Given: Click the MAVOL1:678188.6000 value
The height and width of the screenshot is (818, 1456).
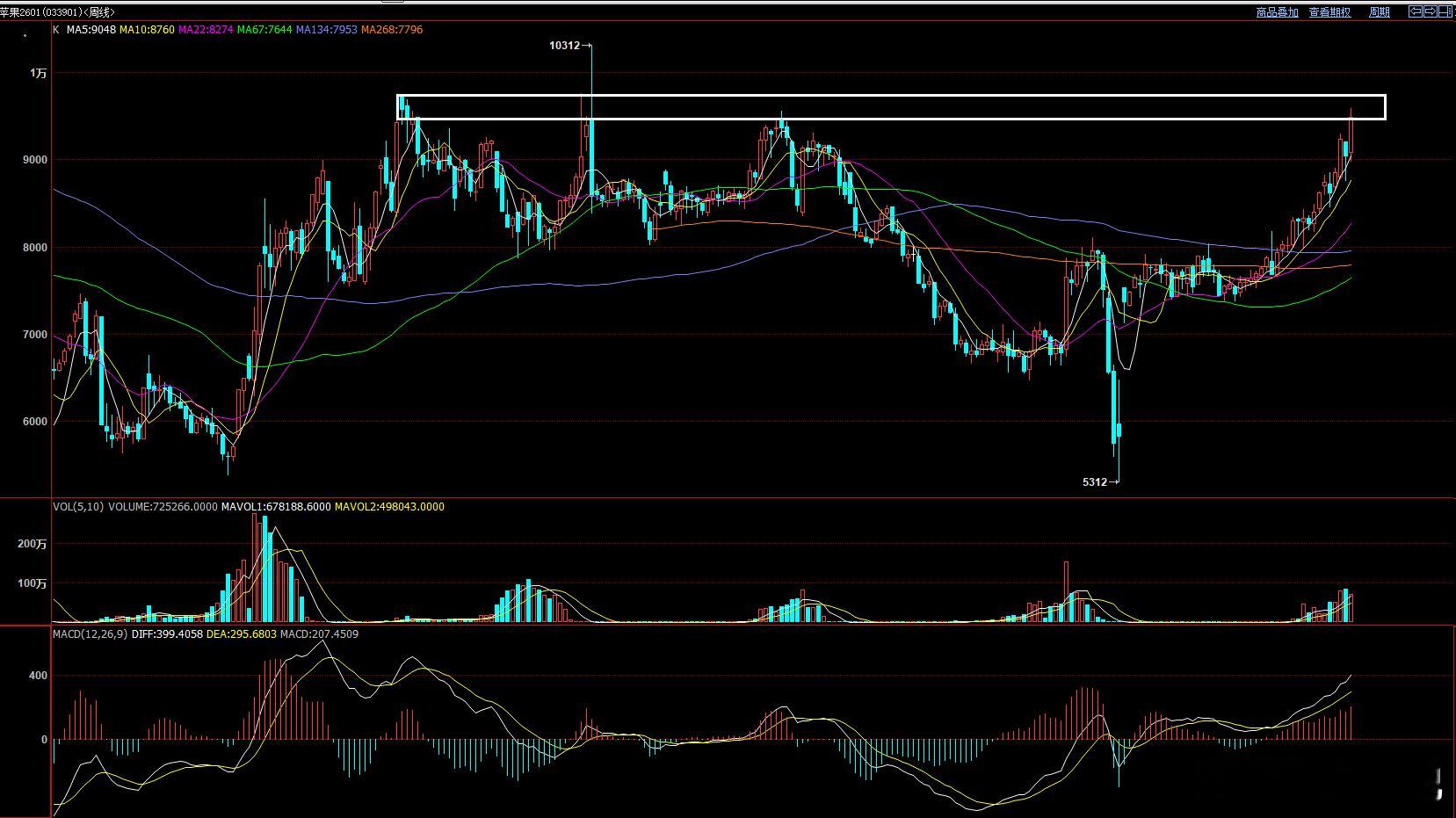Looking at the screenshot, I should 276,507.
